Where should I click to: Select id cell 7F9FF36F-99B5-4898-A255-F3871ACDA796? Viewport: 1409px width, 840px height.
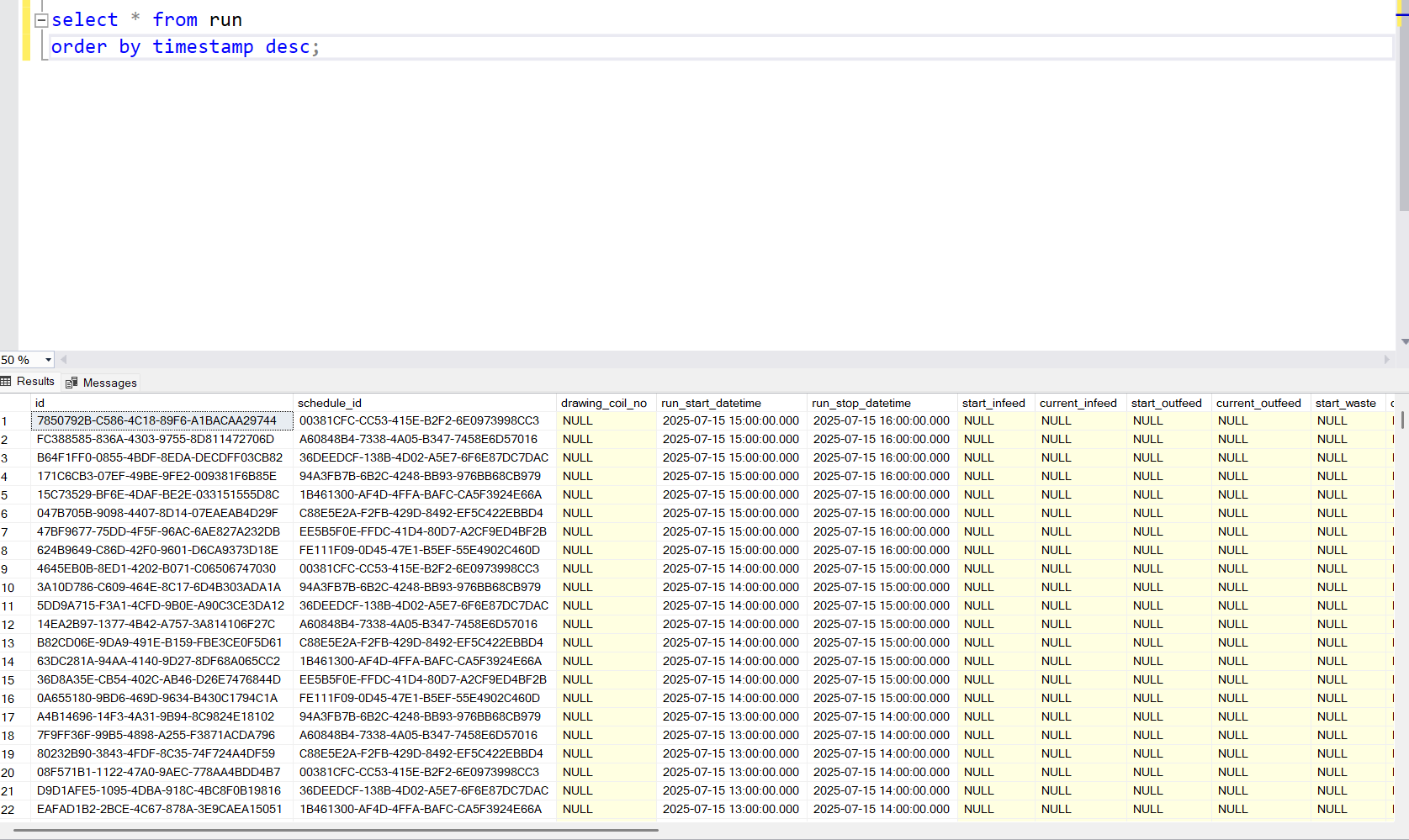(162, 736)
